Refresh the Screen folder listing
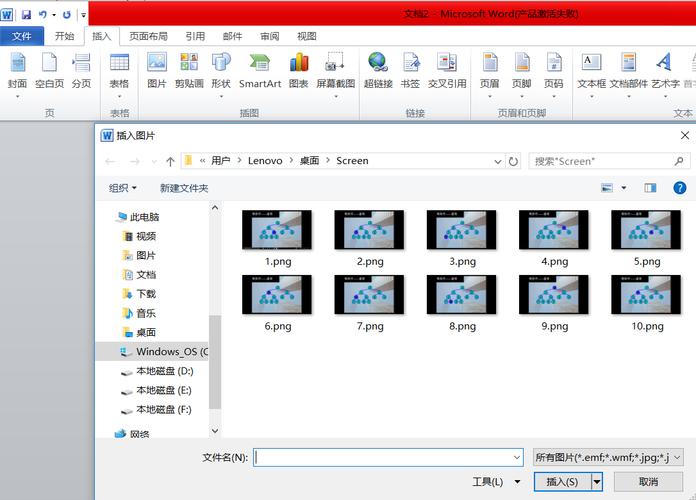696x500 pixels. pyautogui.click(x=513, y=161)
